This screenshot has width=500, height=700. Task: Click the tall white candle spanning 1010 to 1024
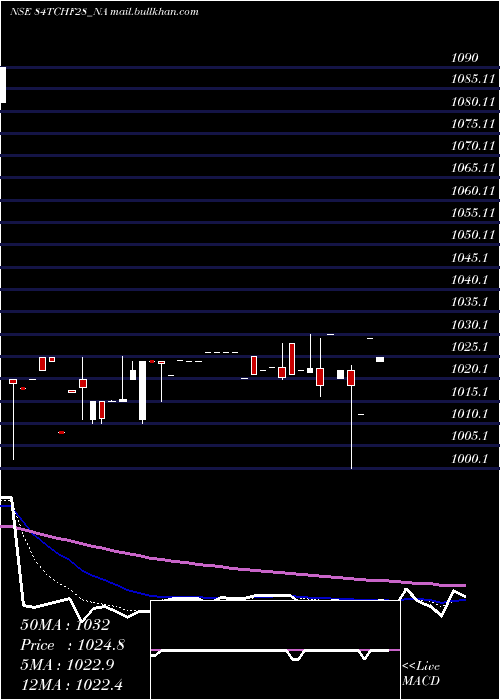142,391
